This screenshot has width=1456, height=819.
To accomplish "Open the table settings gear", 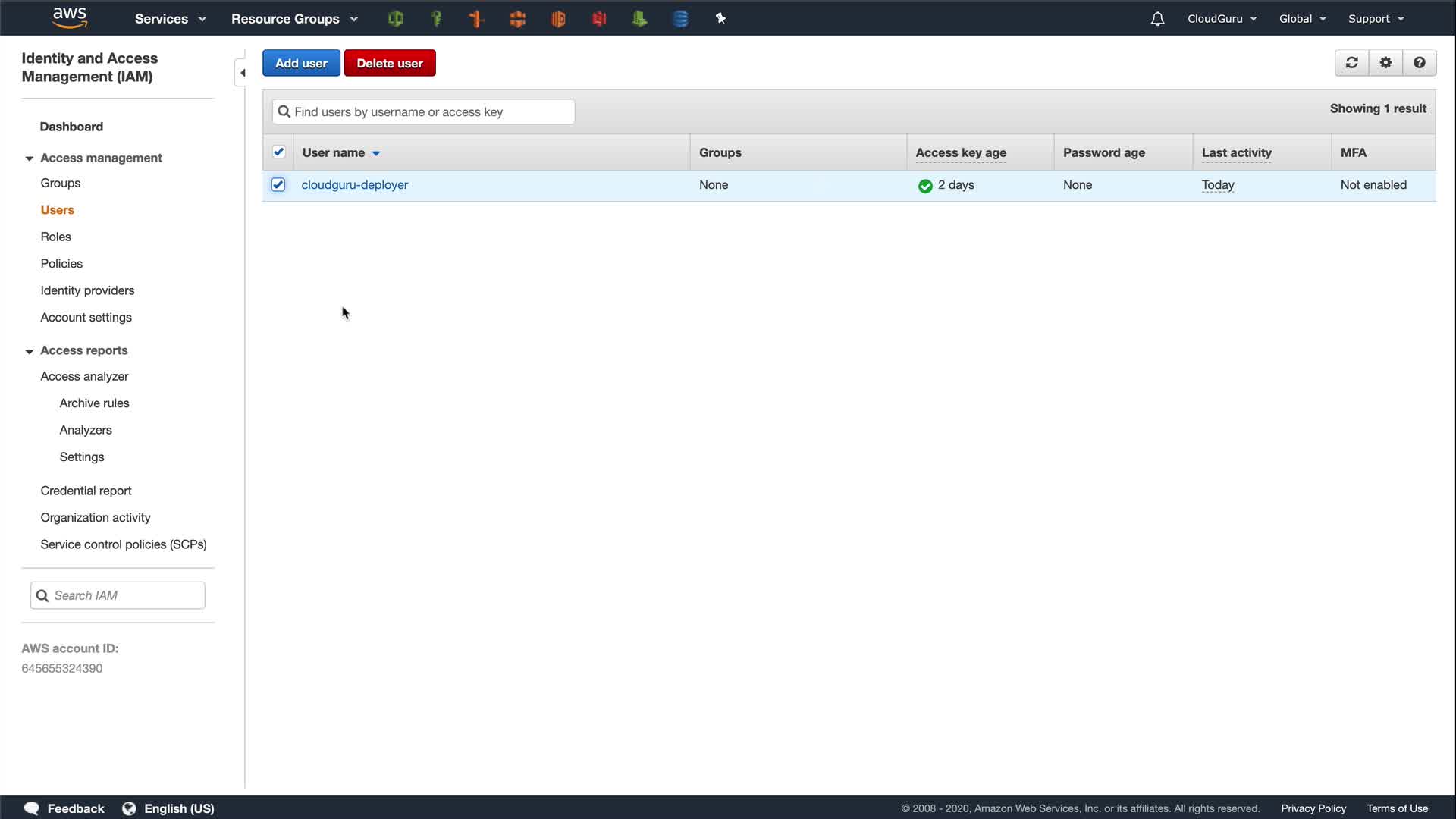I will coord(1385,63).
